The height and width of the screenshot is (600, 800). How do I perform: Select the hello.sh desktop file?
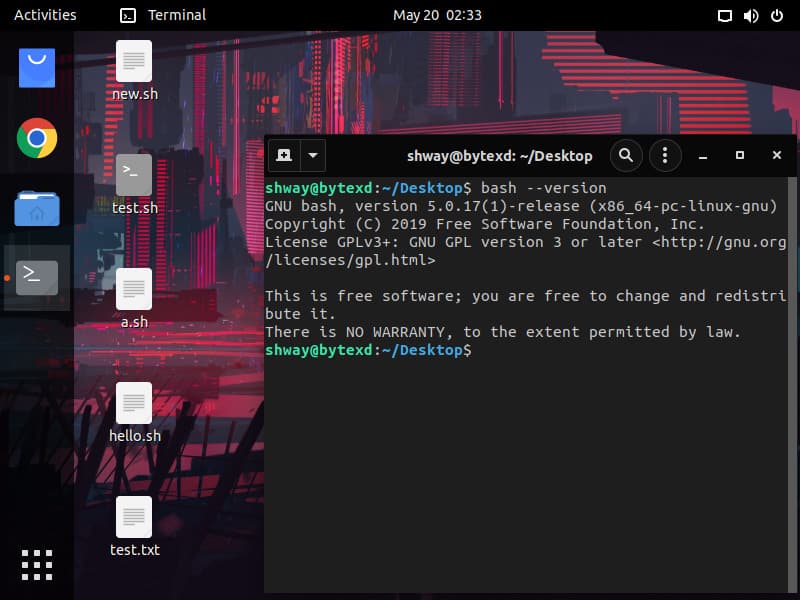click(134, 413)
